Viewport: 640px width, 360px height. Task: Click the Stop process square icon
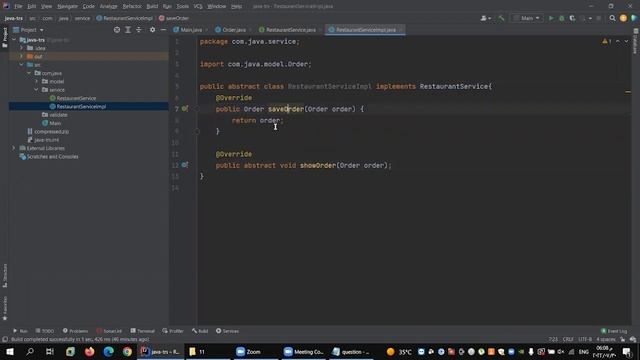(x=598, y=18)
